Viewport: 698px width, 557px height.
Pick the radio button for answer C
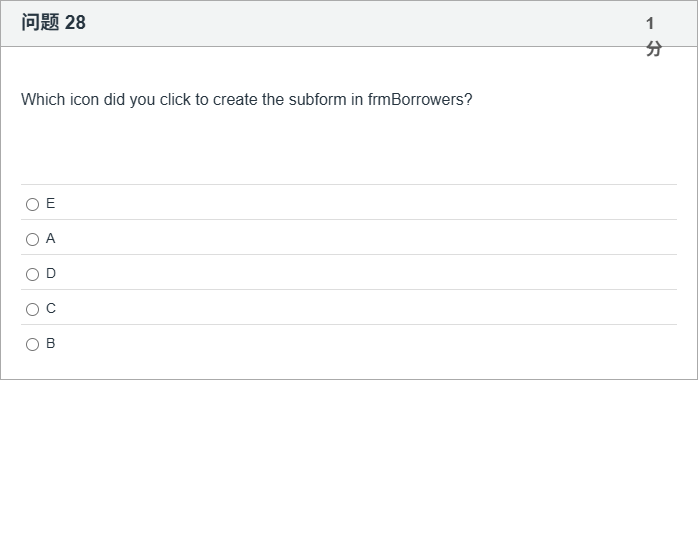(32, 309)
